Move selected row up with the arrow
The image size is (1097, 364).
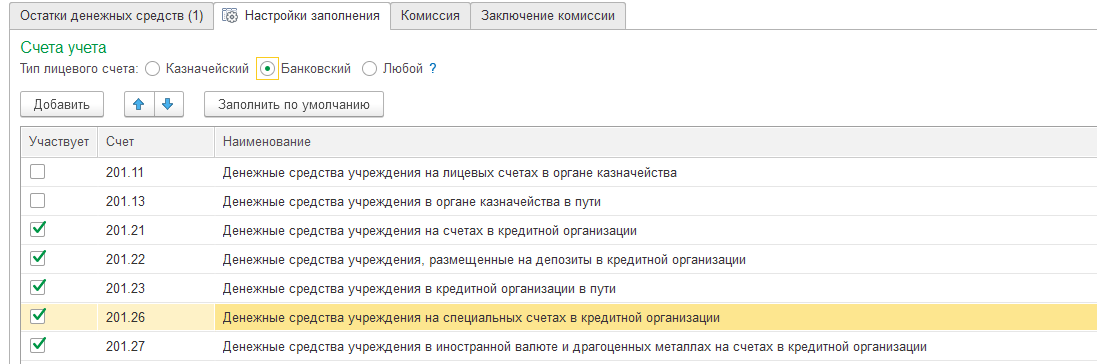(x=139, y=104)
